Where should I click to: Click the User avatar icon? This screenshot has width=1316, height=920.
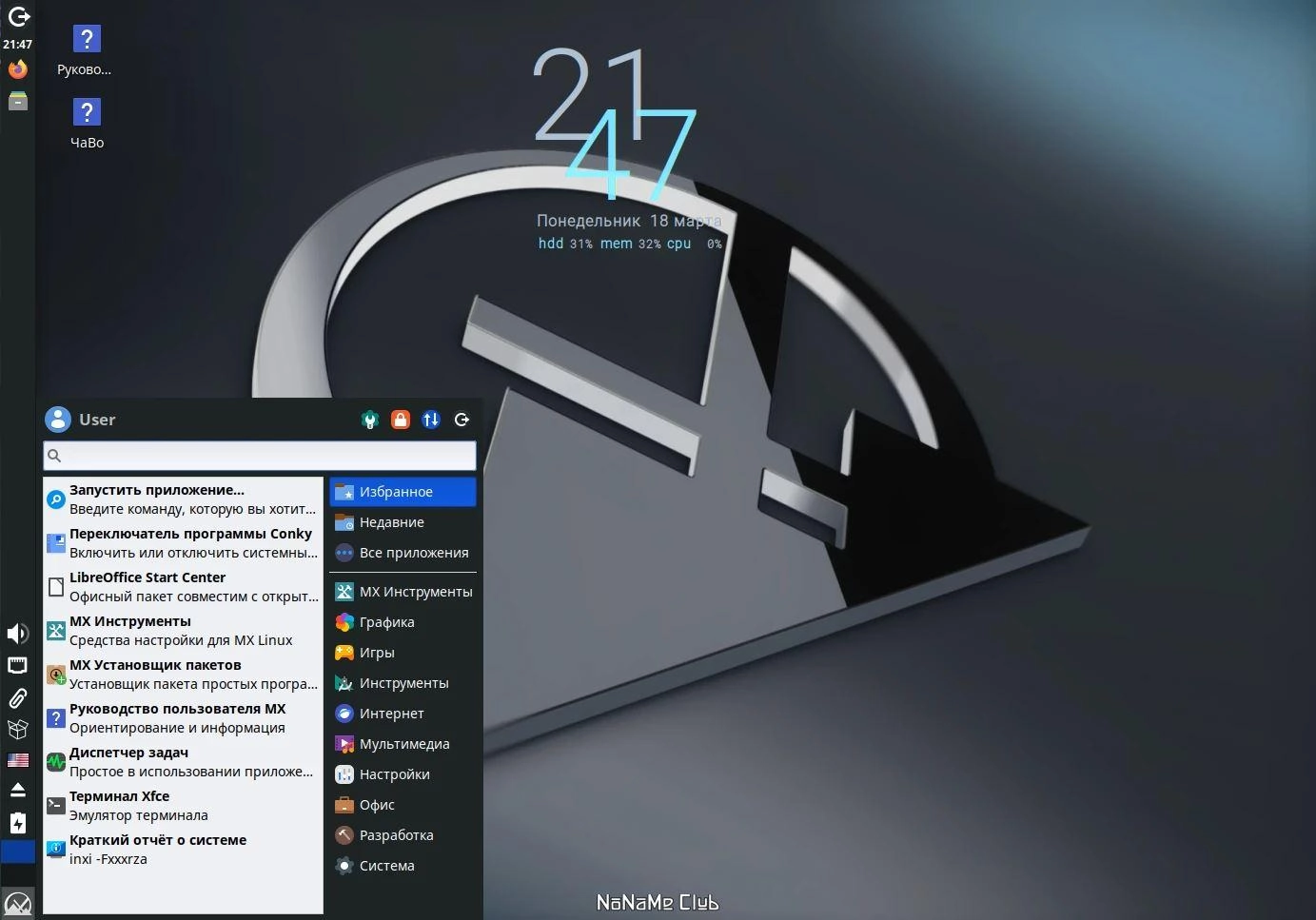pyautogui.click(x=58, y=420)
